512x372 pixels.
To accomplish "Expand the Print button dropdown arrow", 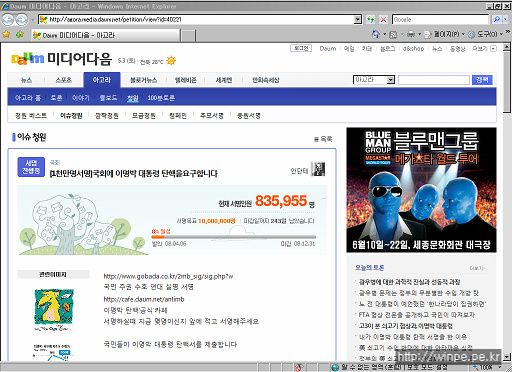I will (x=420, y=34).
